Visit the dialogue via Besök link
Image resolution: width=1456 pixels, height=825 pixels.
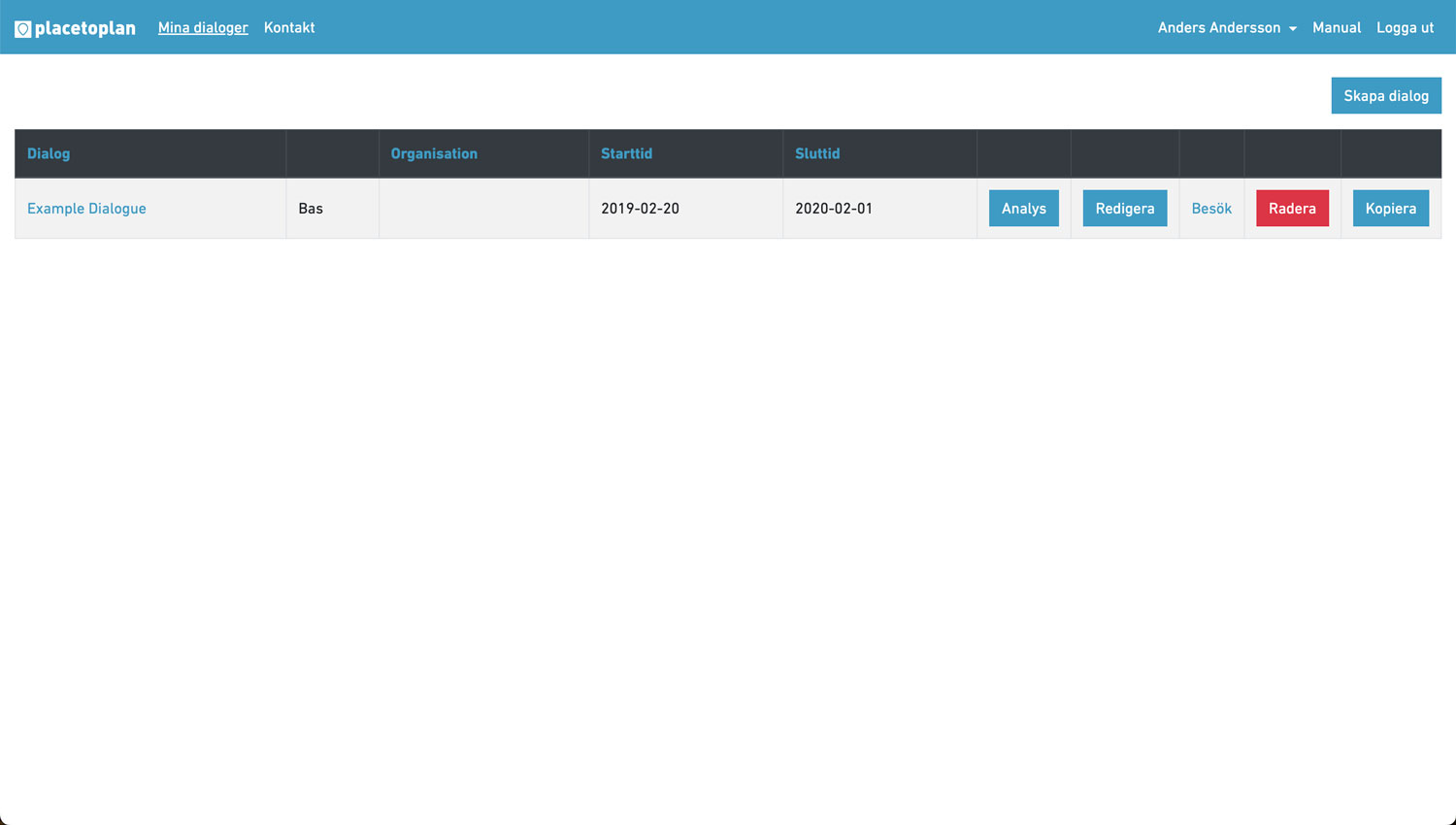(x=1211, y=209)
